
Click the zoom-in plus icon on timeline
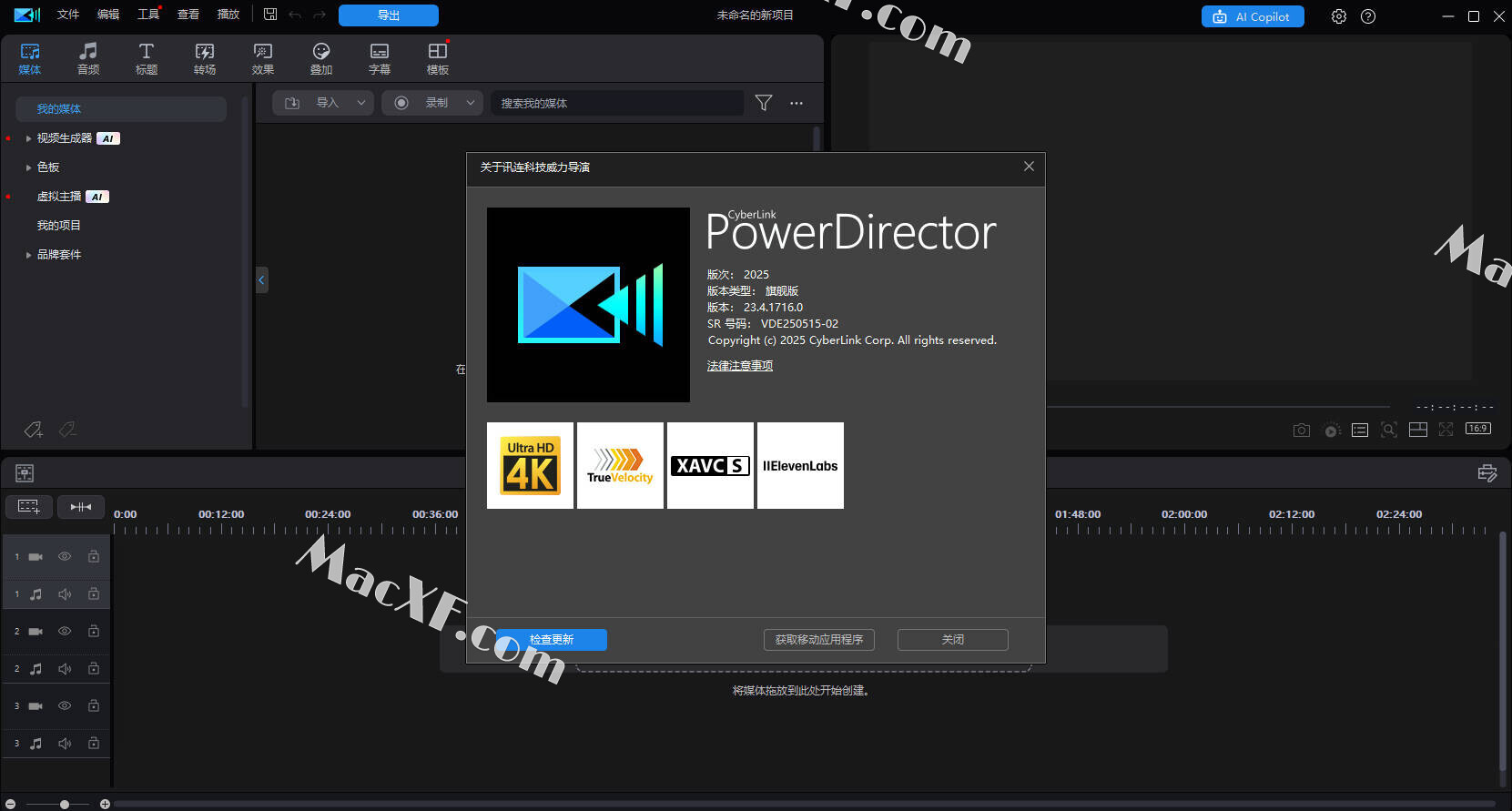coord(105,805)
